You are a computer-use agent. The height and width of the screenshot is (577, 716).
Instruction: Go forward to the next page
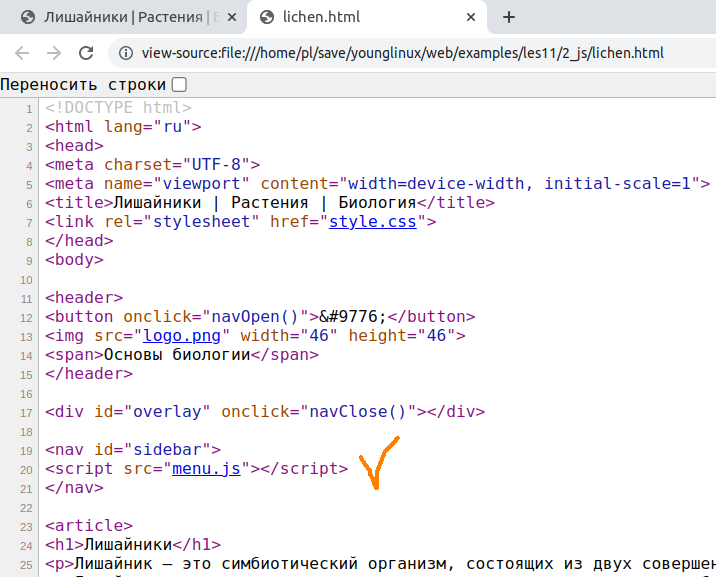tap(54, 53)
